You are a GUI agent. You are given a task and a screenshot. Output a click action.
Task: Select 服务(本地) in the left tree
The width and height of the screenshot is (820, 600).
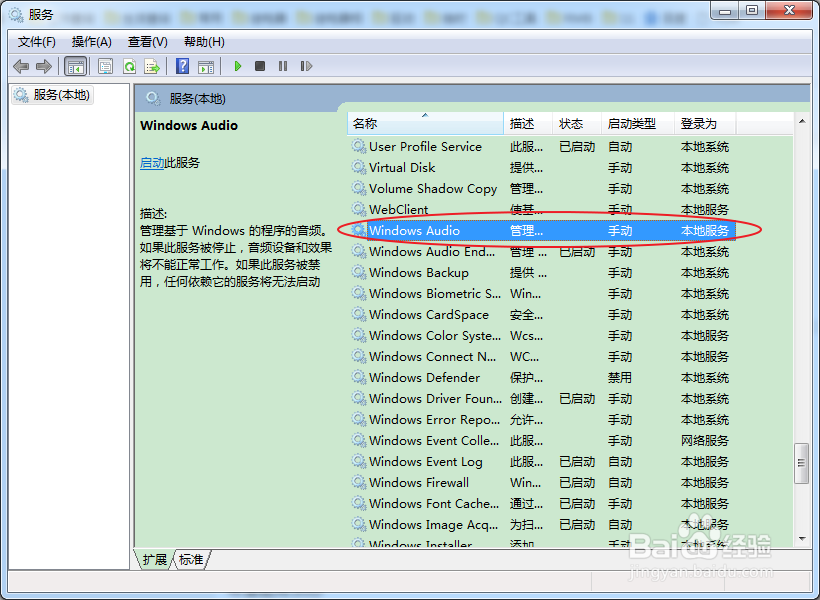point(53,95)
